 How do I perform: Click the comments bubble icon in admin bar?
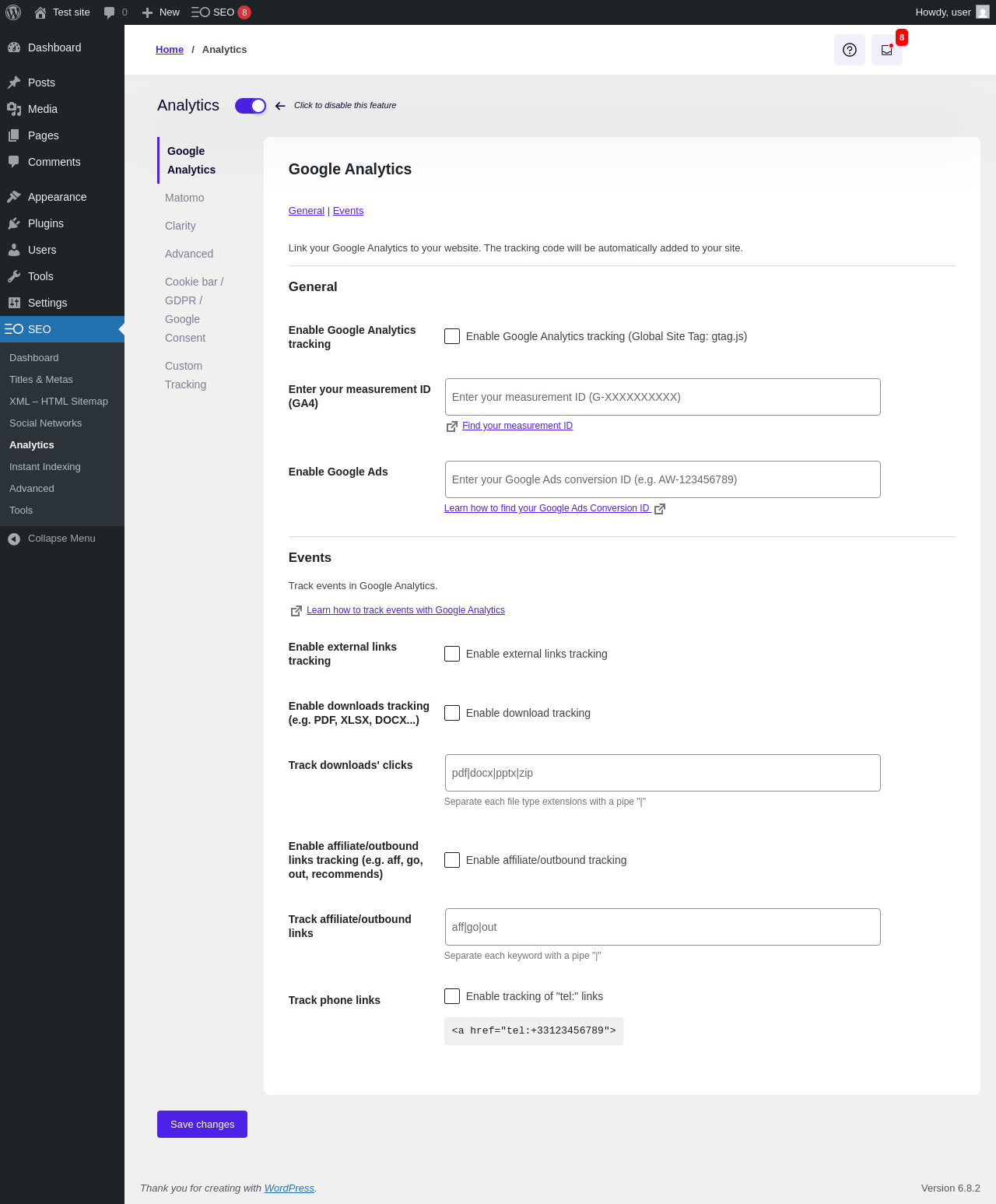click(x=110, y=12)
